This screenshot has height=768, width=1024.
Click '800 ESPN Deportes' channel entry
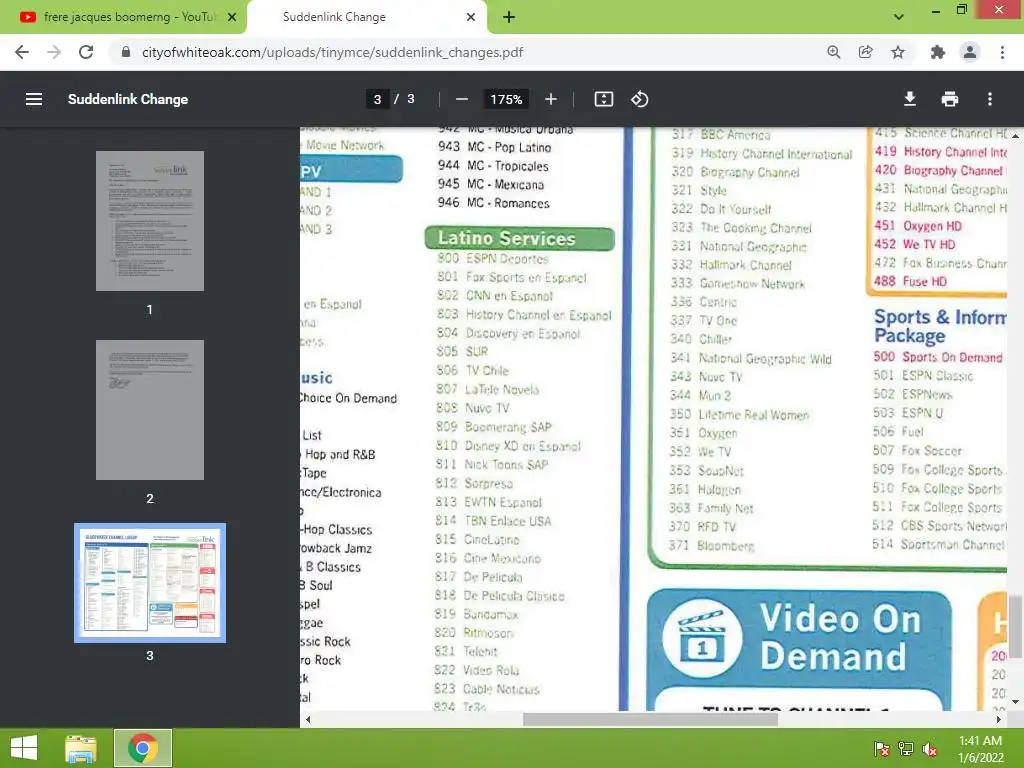[493, 259]
